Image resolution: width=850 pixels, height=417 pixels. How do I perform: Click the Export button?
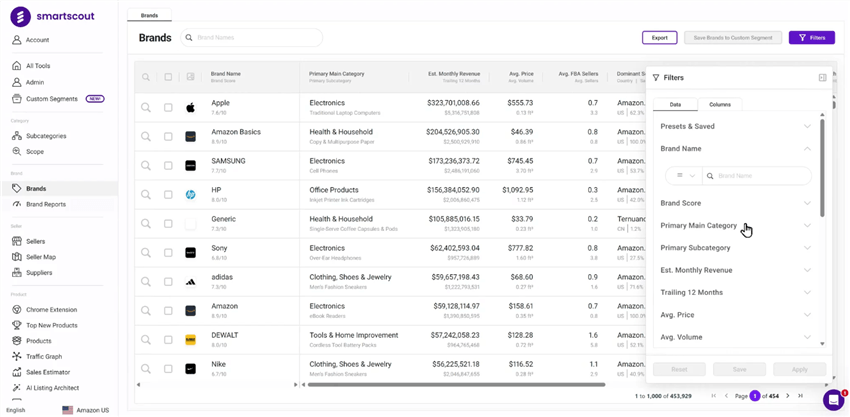tap(660, 38)
